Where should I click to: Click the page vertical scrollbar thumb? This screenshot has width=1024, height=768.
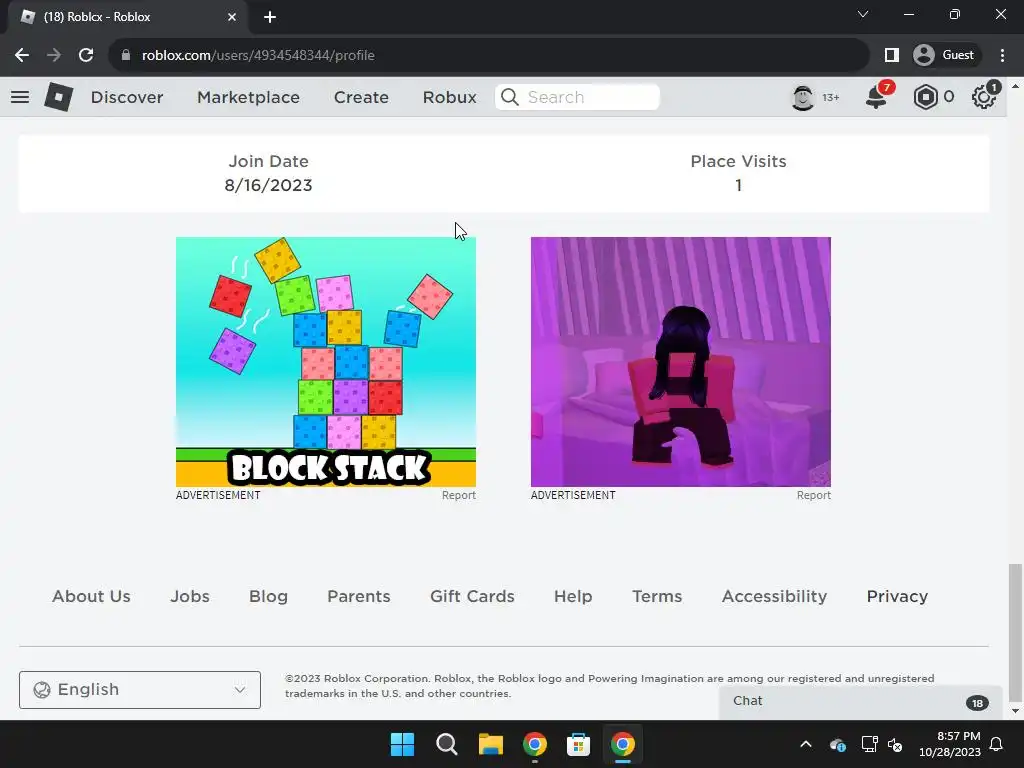[x=1015, y=632]
